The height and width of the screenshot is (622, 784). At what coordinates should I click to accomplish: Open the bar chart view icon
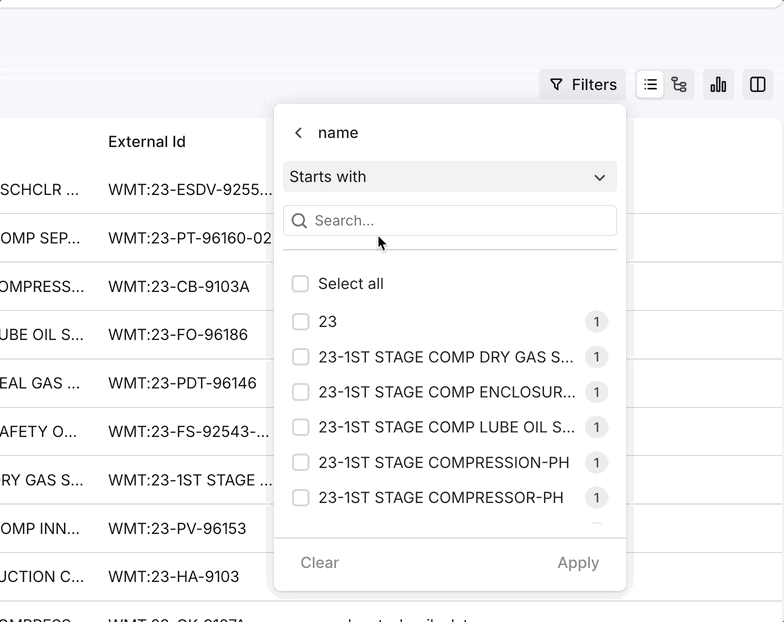(718, 85)
